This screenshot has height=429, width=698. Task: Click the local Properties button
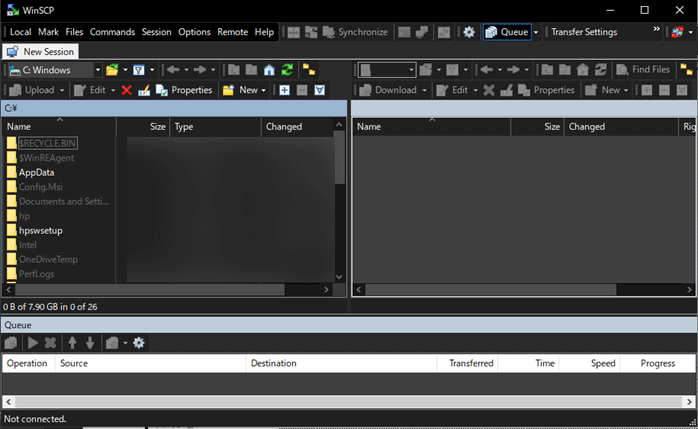(184, 90)
